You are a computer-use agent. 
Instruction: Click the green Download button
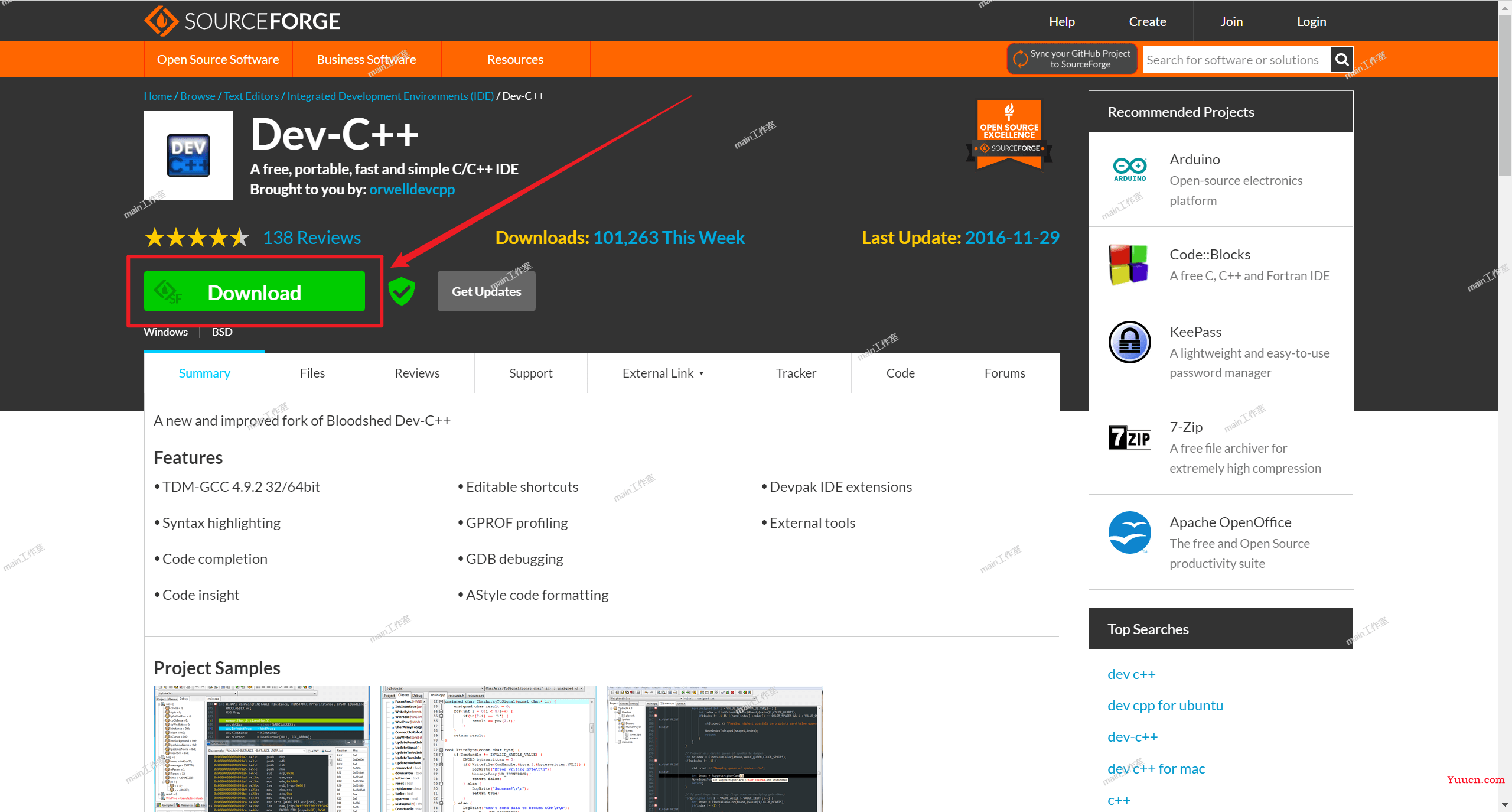[254, 292]
